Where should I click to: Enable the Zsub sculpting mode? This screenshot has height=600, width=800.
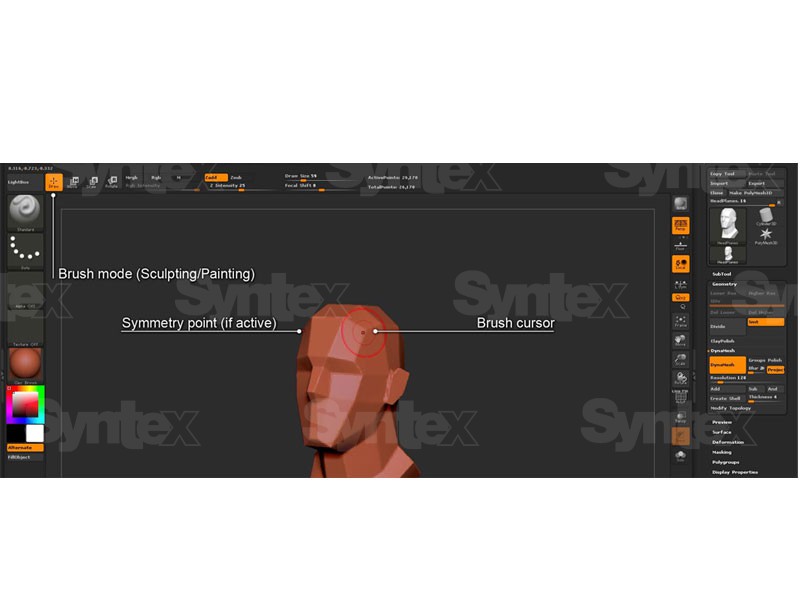[x=236, y=178]
